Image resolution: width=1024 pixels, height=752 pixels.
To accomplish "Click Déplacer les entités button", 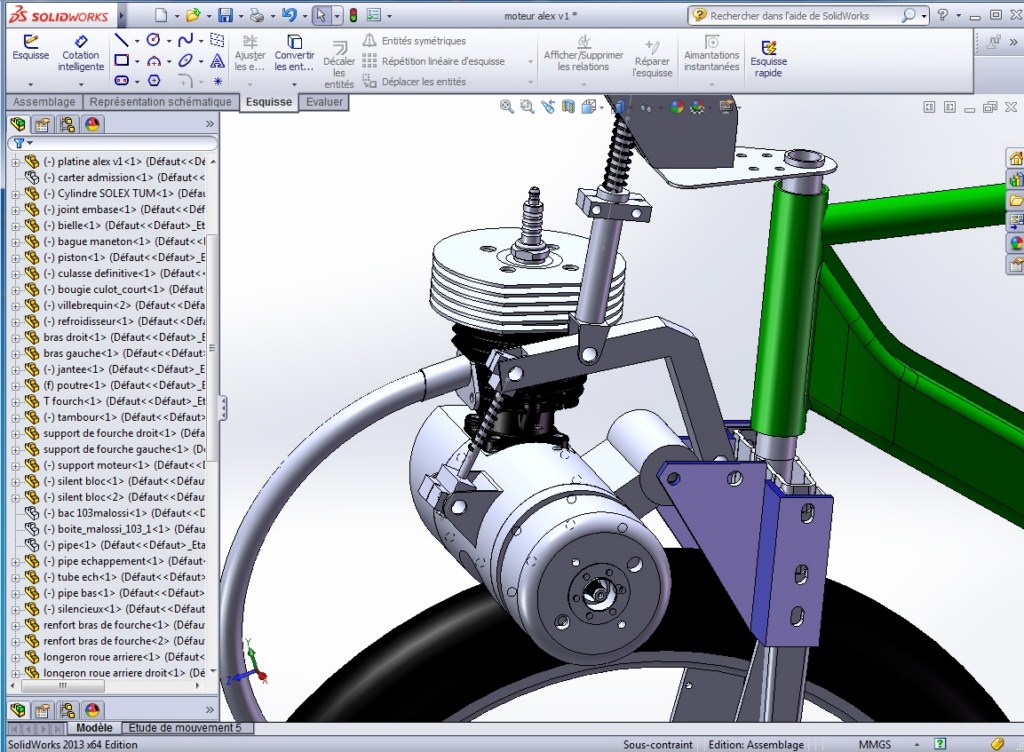I will 415,82.
